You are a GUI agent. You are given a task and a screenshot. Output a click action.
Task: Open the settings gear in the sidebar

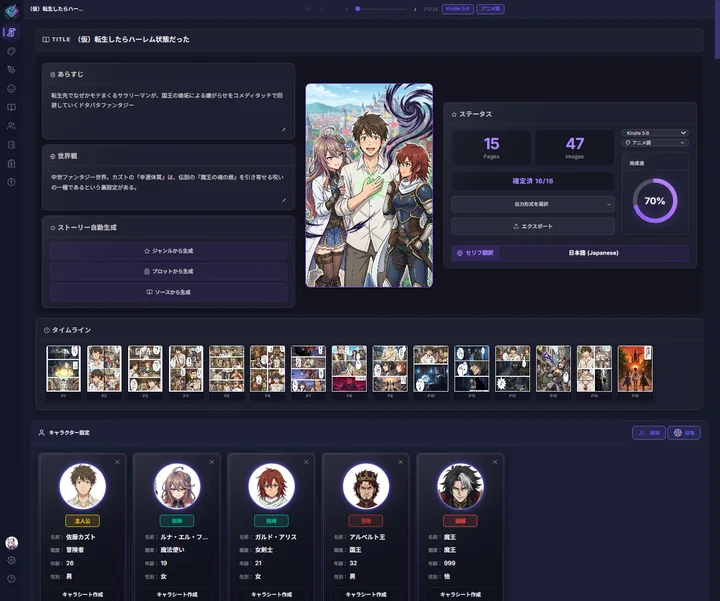point(11,560)
